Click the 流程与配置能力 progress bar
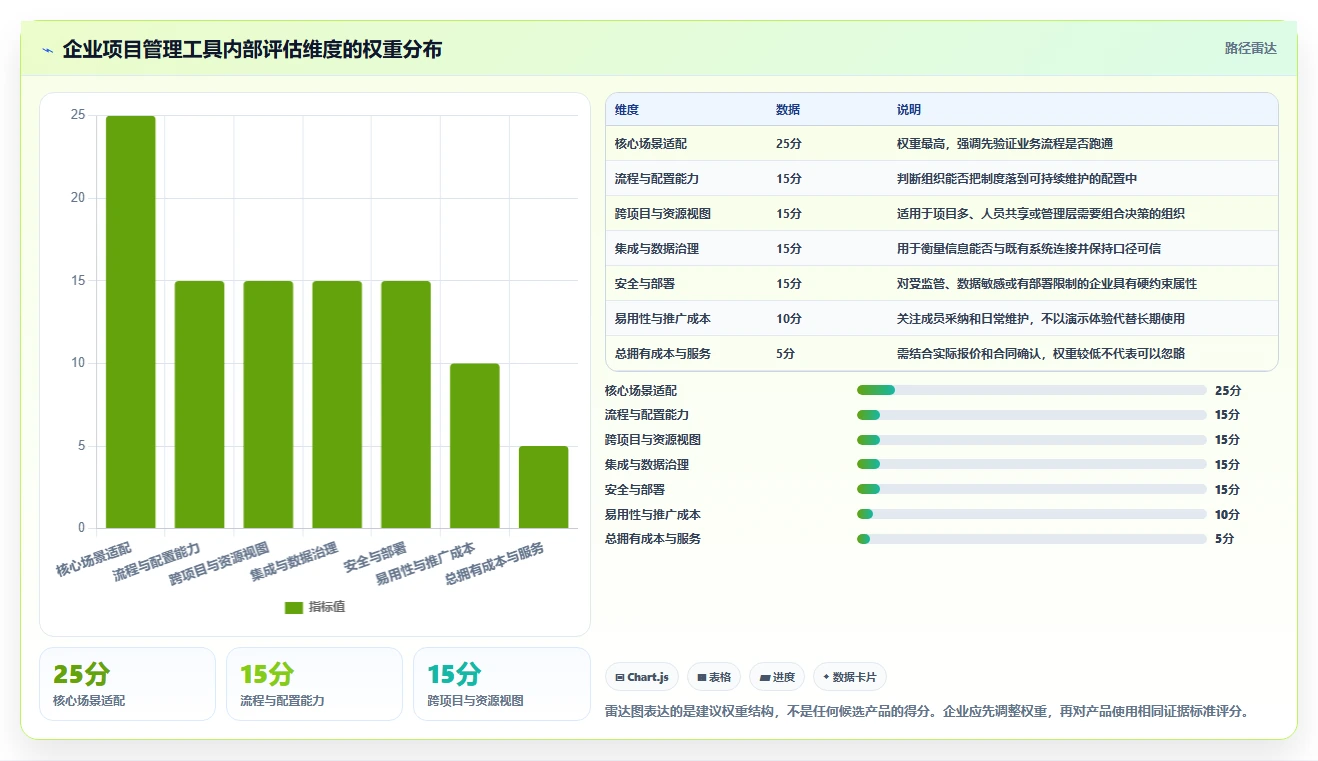Screen dimensions: 1318x761 (1032, 415)
